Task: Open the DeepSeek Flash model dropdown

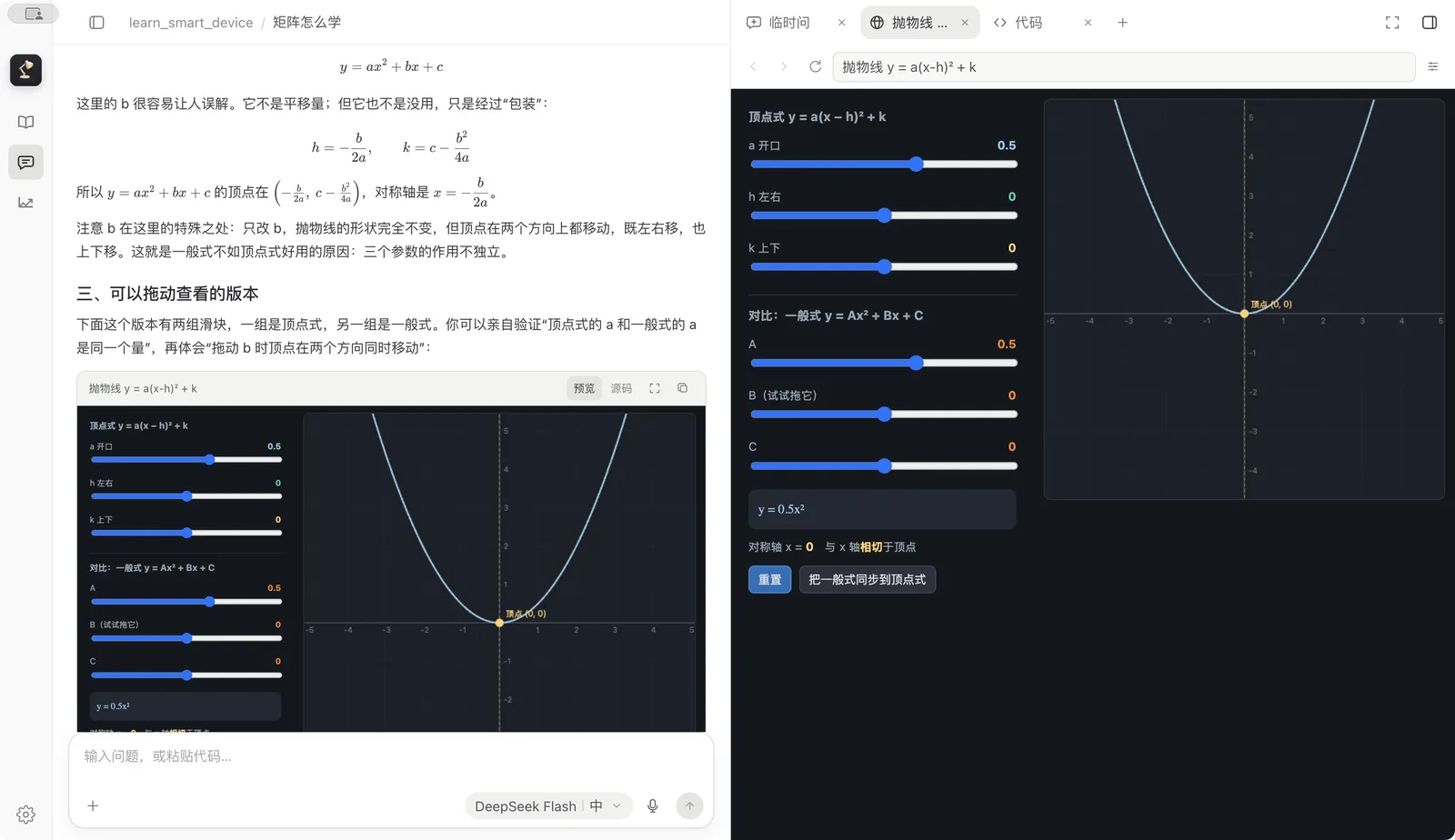Action: tap(548, 805)
